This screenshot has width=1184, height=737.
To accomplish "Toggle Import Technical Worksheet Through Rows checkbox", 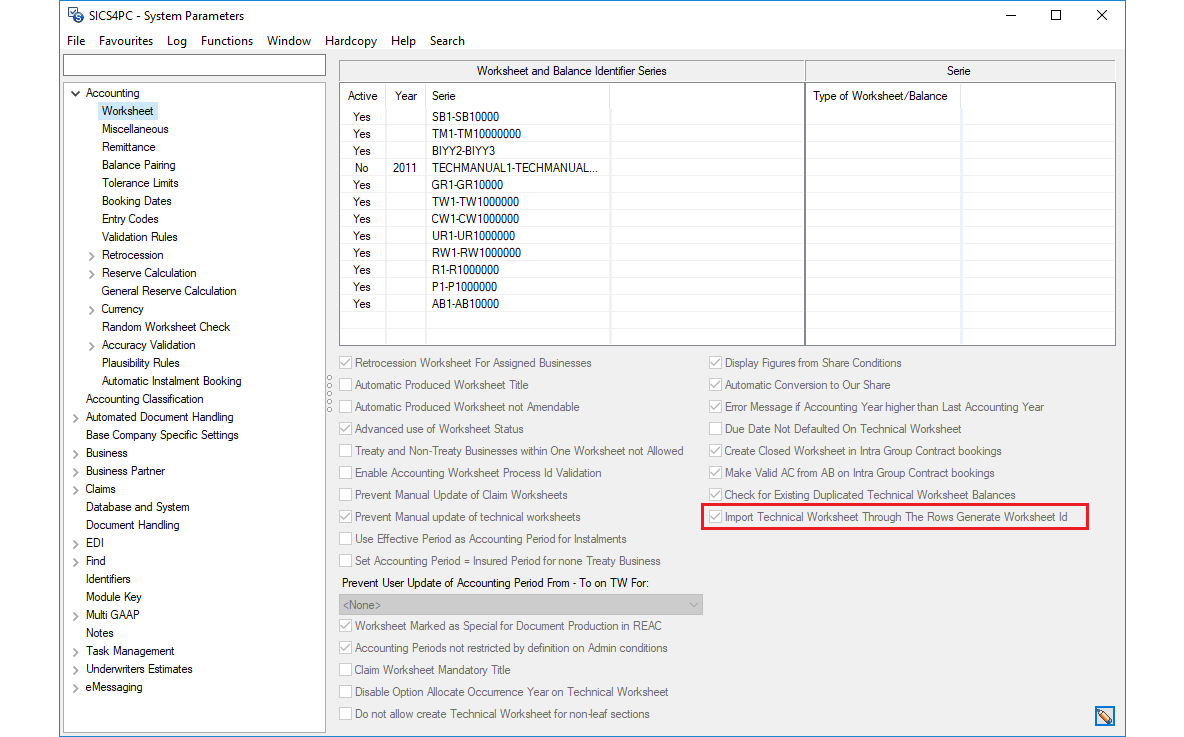I will [x=716, y=517].
